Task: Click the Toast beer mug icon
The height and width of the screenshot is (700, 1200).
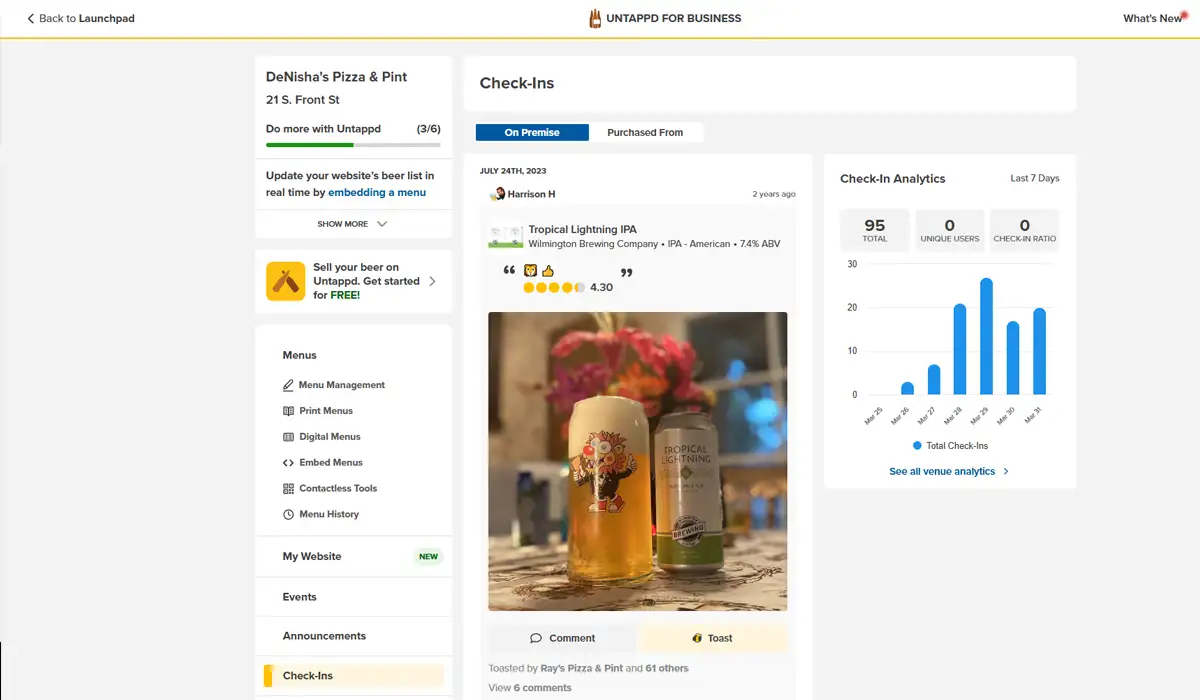Action: (697, 637)
